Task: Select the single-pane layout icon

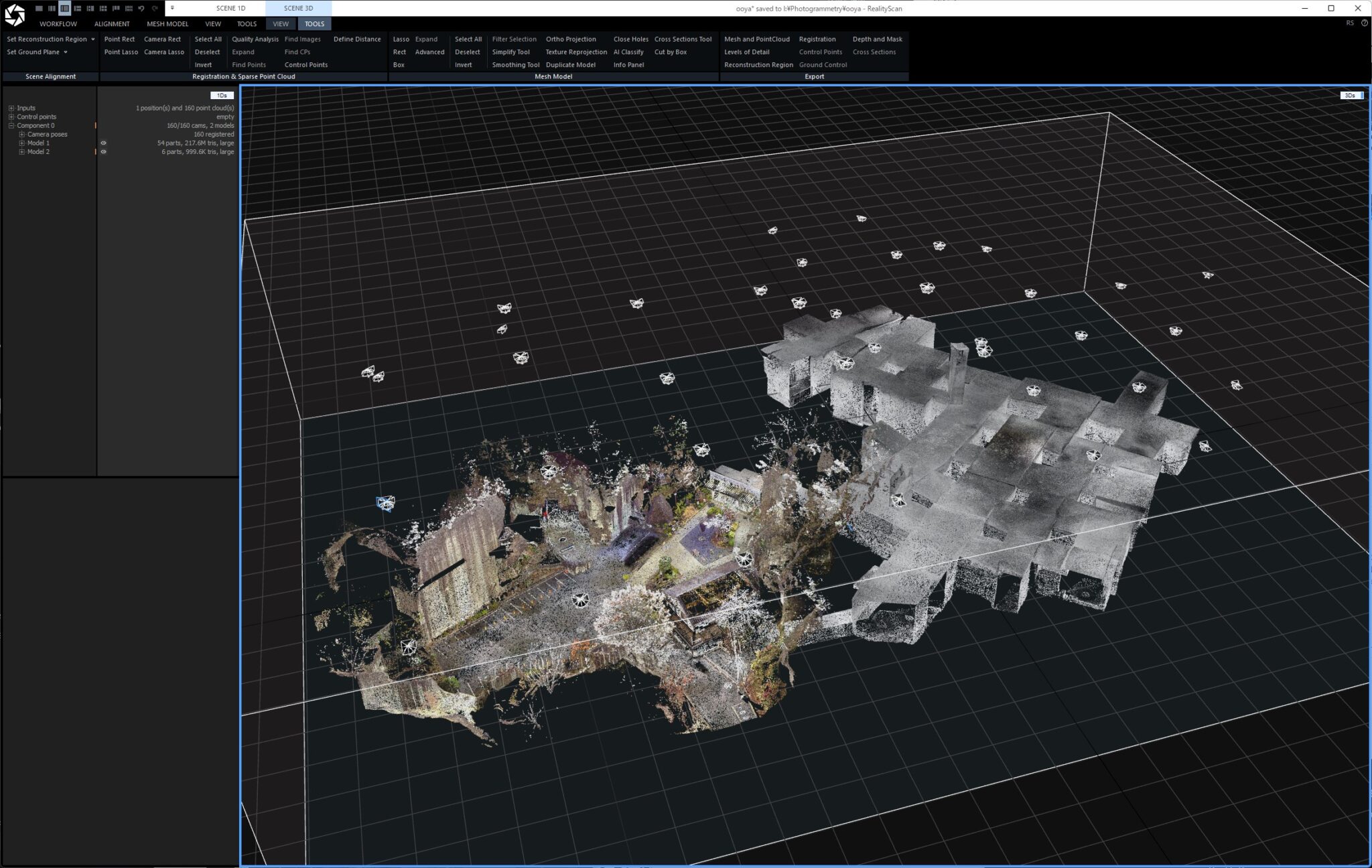Action: pos(39,9)
